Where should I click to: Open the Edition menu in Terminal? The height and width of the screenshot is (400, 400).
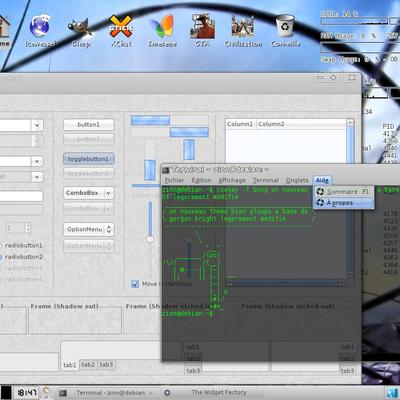201,180
